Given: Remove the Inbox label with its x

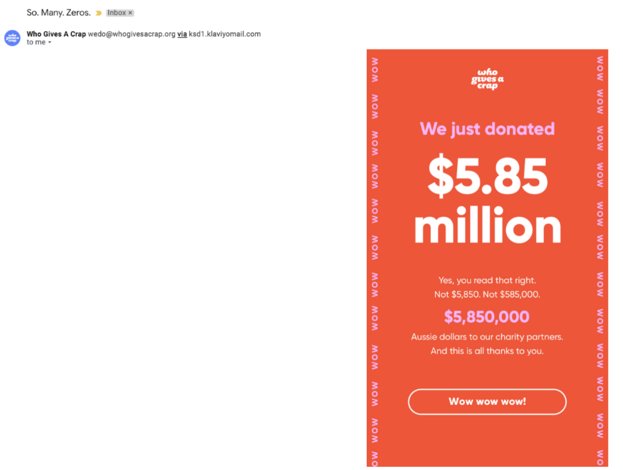Looking at the screenshot, I should pyautogui.click(x=131, y=13).
